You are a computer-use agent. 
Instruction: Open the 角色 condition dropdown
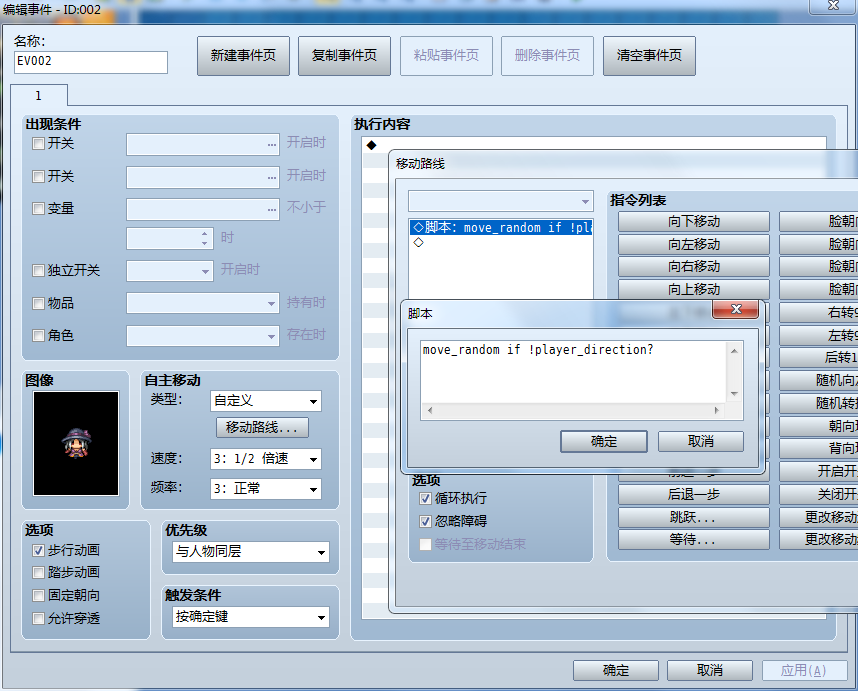click(203, 336)
